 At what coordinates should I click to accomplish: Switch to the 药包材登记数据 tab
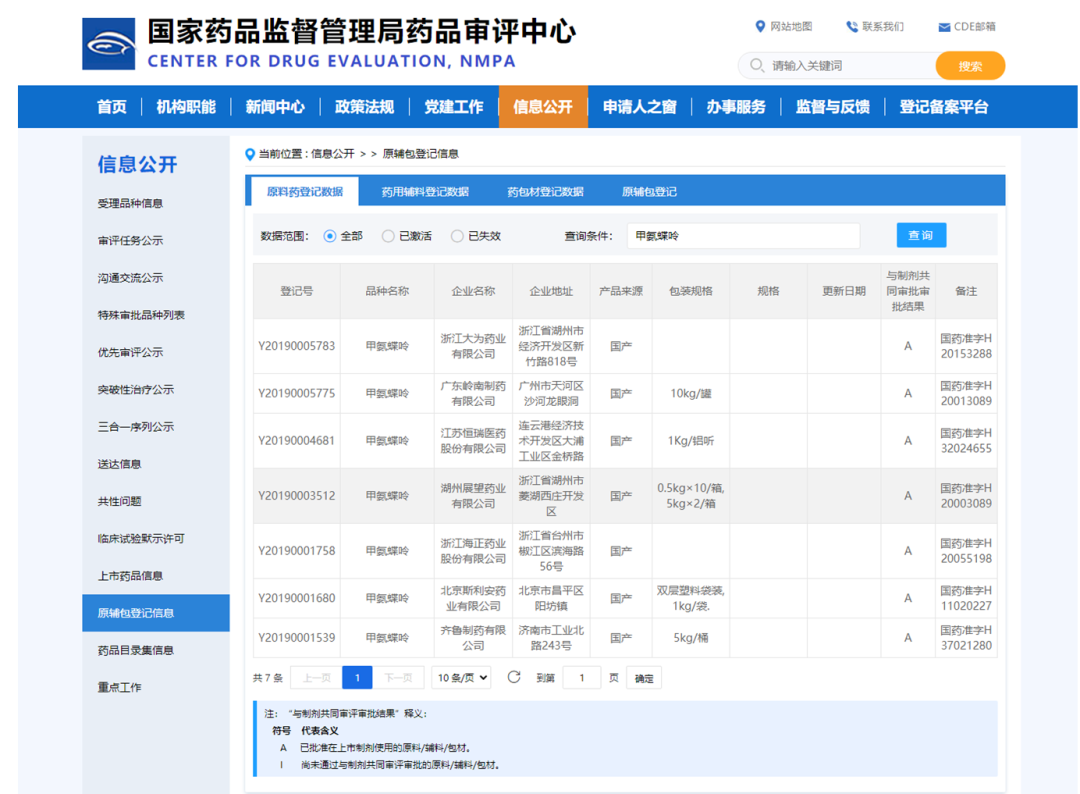click(x=545, y=192)
